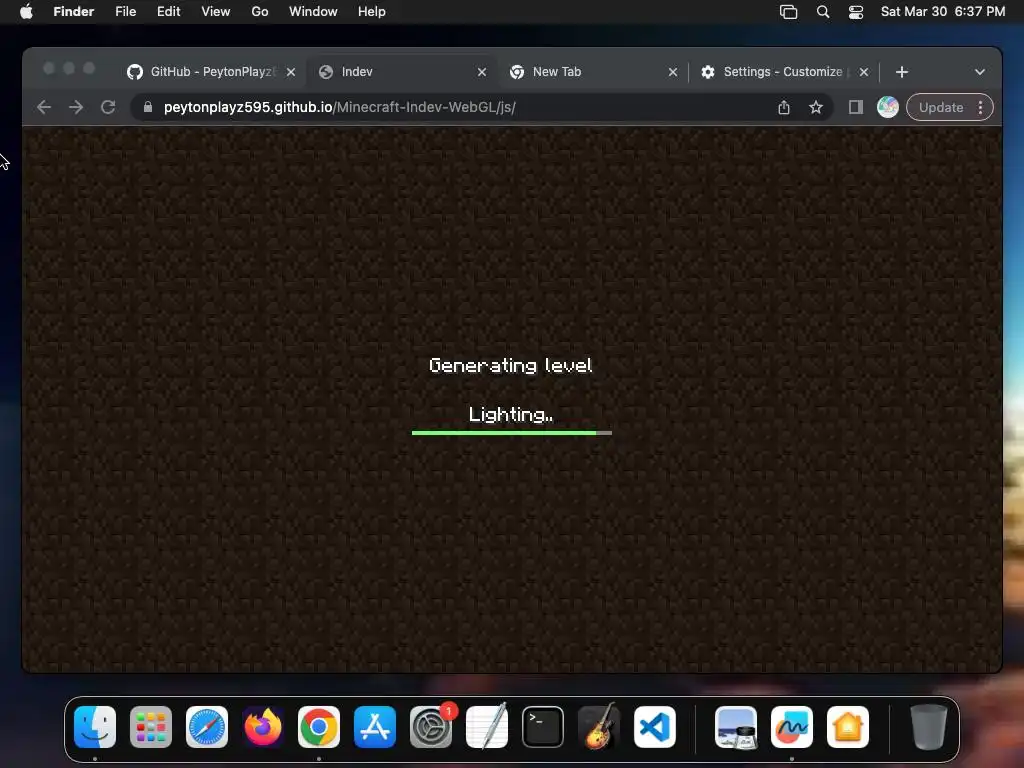Close the Indev tab

pos(481,72)
